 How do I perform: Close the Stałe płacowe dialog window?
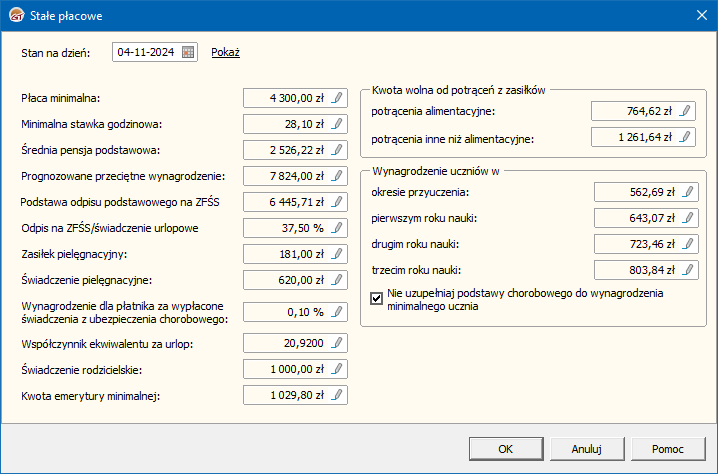point(702,16)
